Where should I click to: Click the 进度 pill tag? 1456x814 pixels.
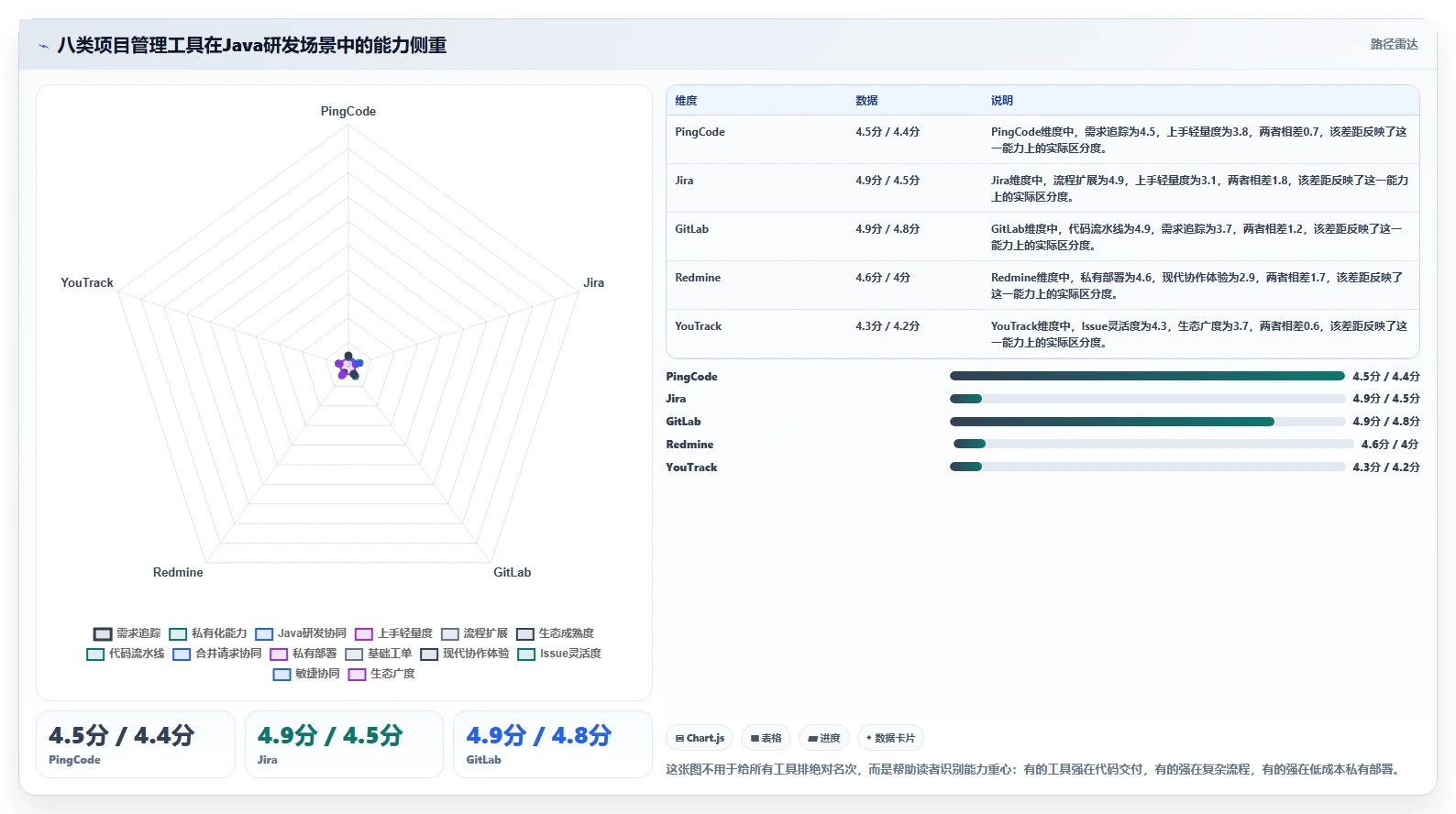click(x=824, y=738)
